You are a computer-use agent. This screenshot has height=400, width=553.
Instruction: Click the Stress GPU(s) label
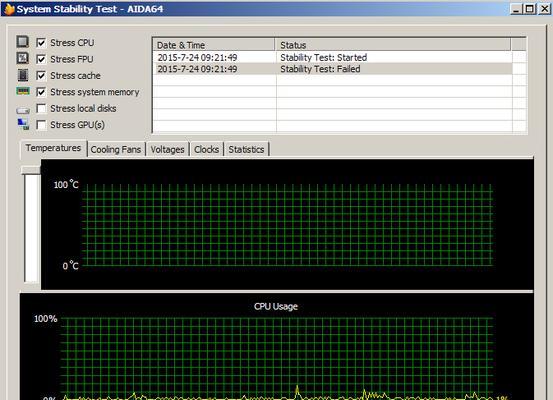tap(77, 125)
